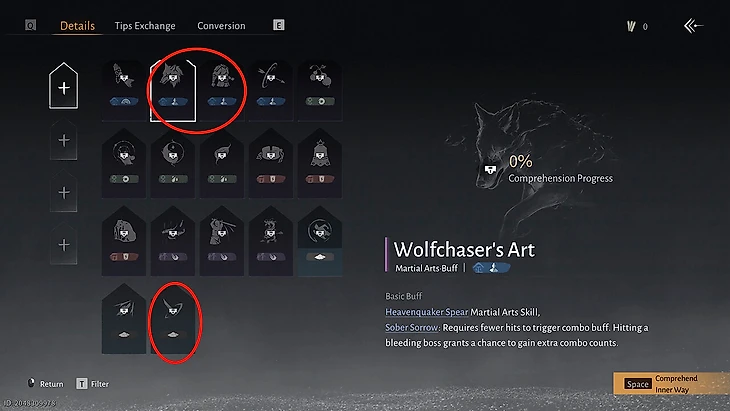Viewport: 730px width, 411px height.
Task: Switch to the Details tab
Action: 77,26
